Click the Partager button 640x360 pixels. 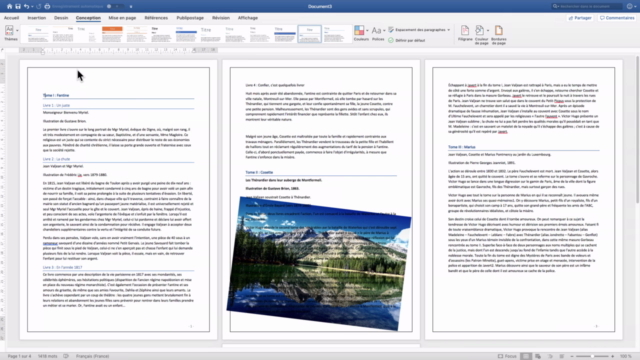tap(580, 18)
